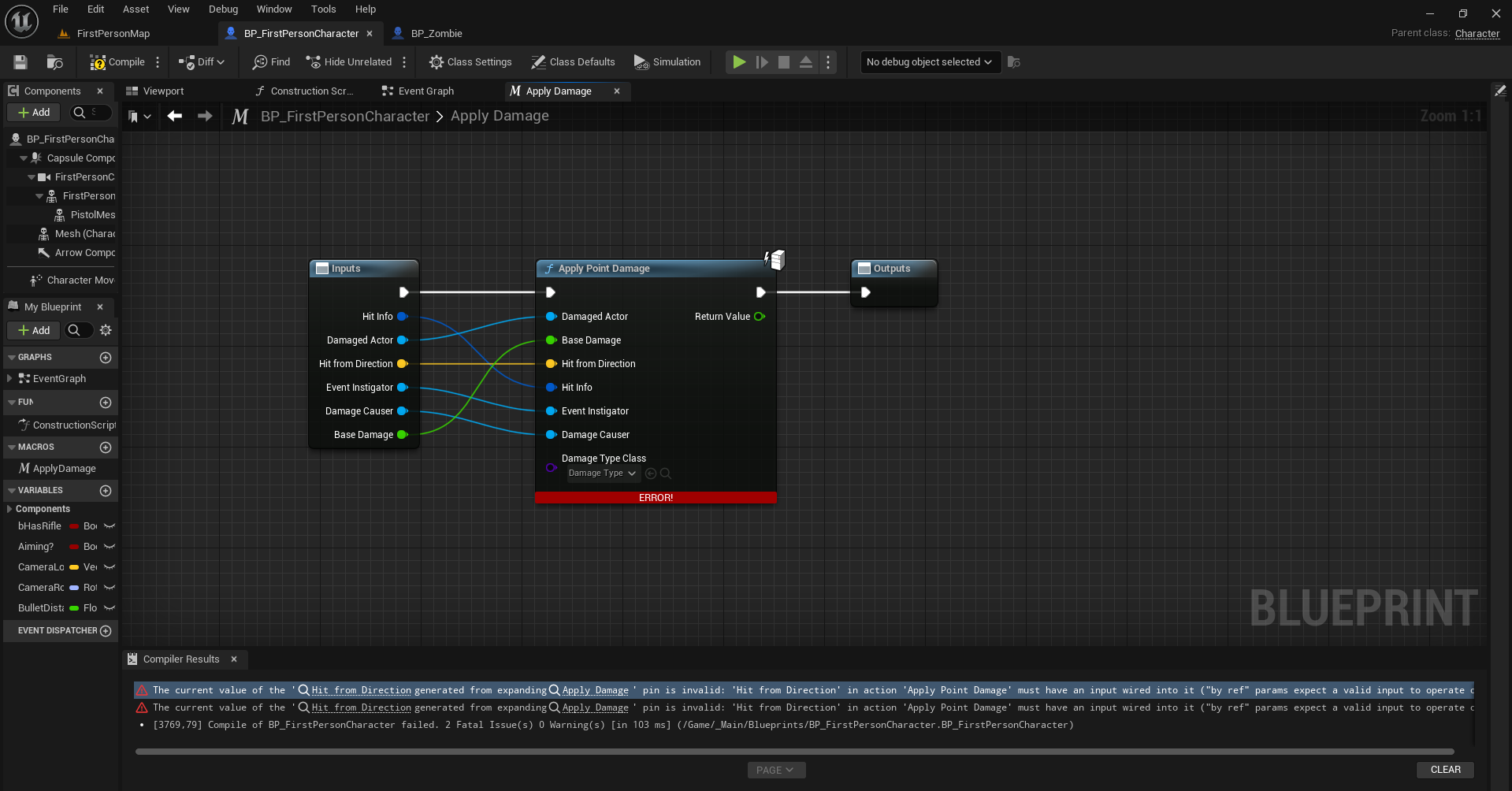1512x791 pixels.
Task: Click the Unreal Engine logo
Action: click(x=21, y=21)
